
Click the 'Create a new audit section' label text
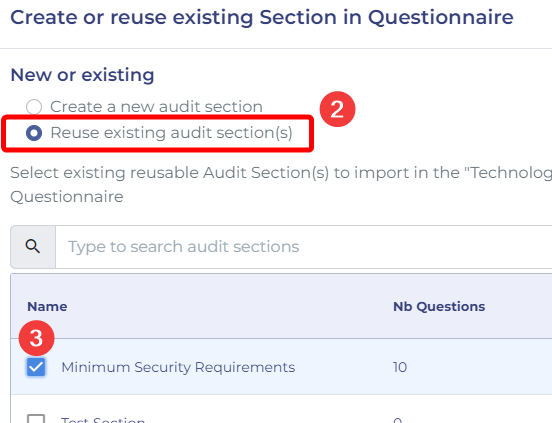click(x=156, y=107)
